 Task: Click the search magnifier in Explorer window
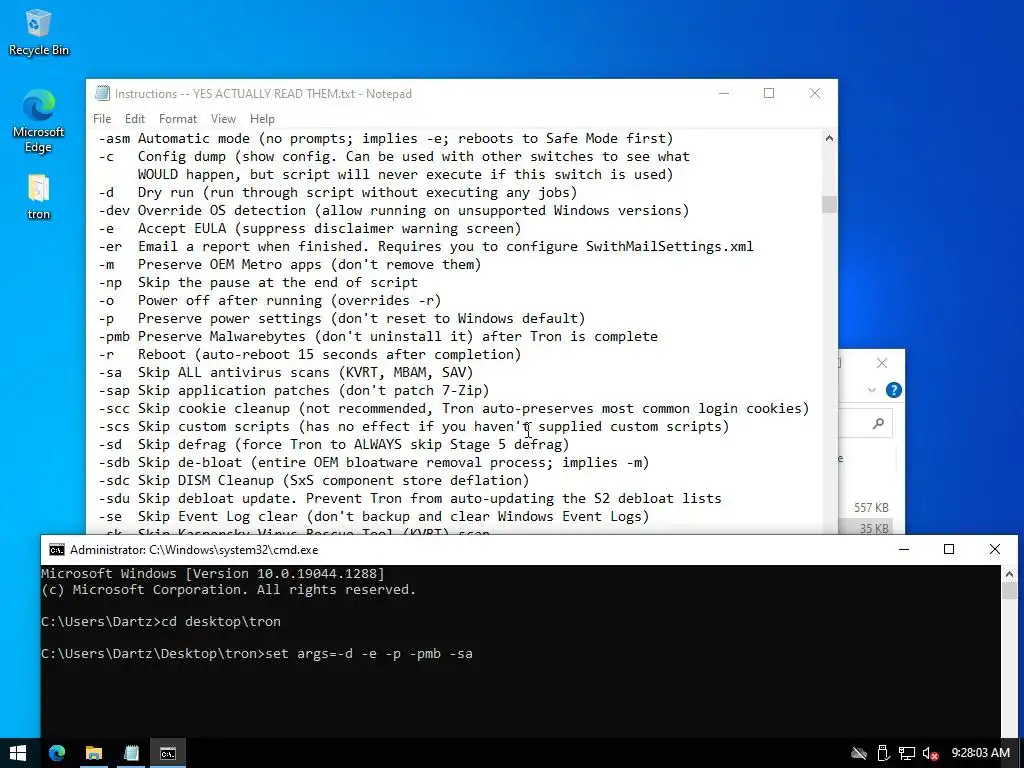(878, 424)
